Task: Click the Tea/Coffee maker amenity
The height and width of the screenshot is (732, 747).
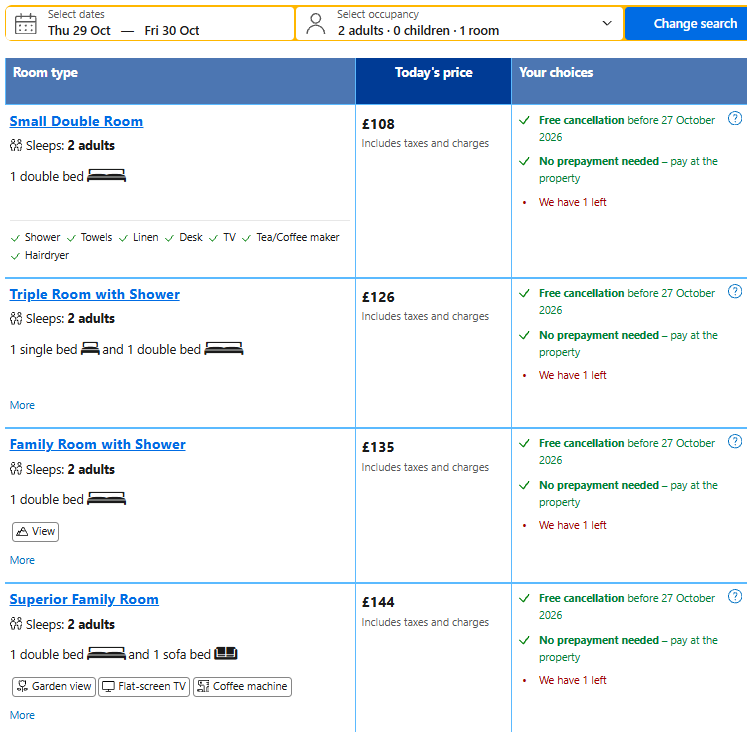Action: tap(297, 237)
